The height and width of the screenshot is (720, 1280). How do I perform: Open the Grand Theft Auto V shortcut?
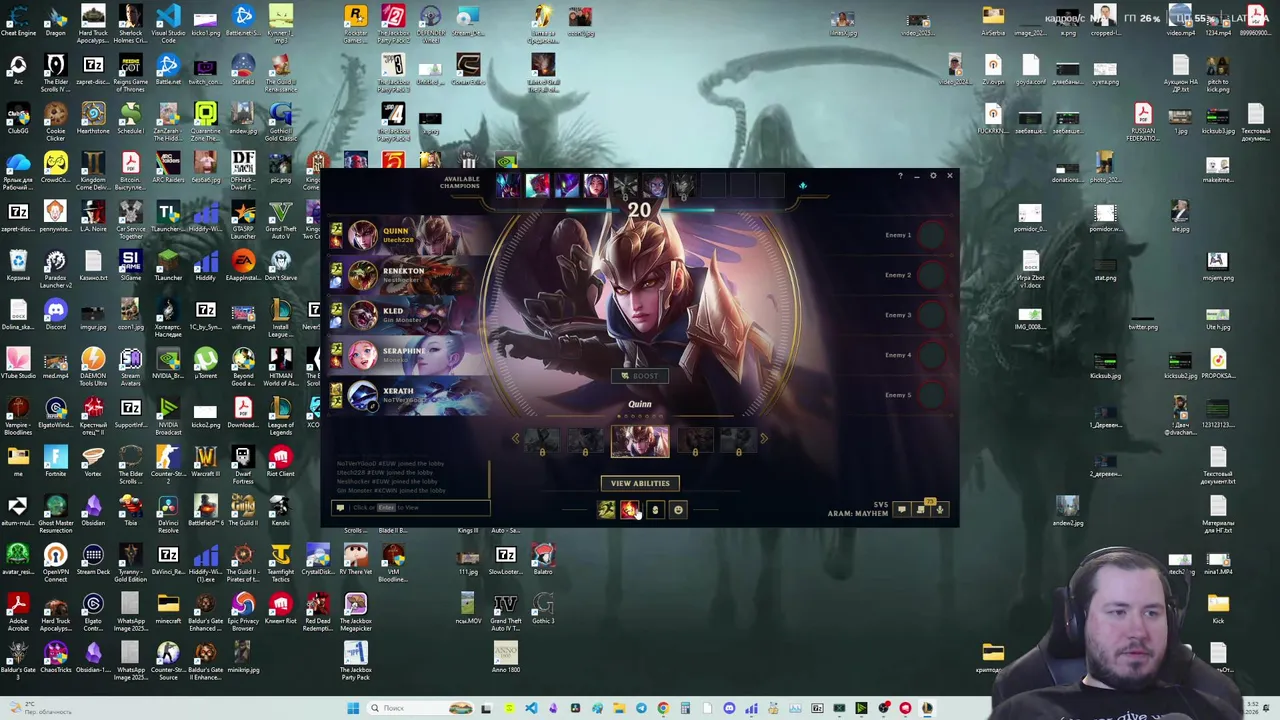pos(280,217)
